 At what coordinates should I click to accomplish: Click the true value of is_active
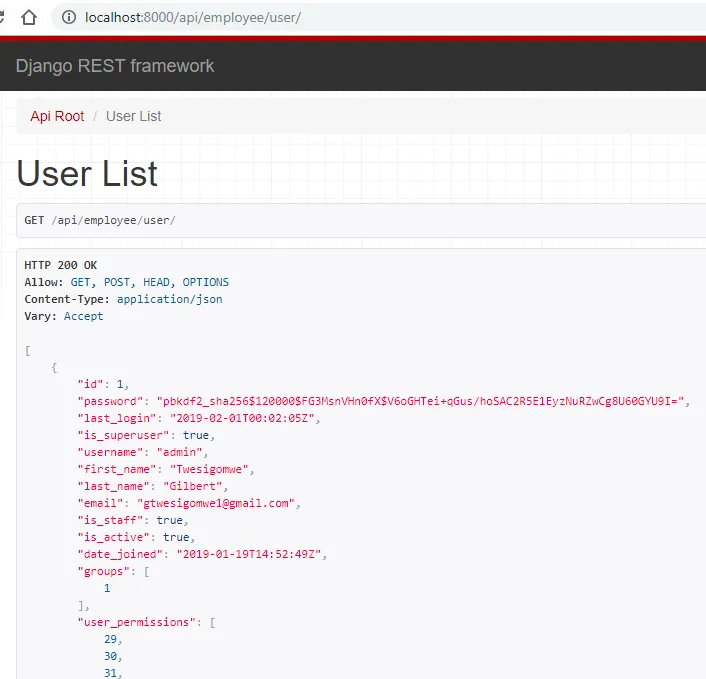click(176, 537)
